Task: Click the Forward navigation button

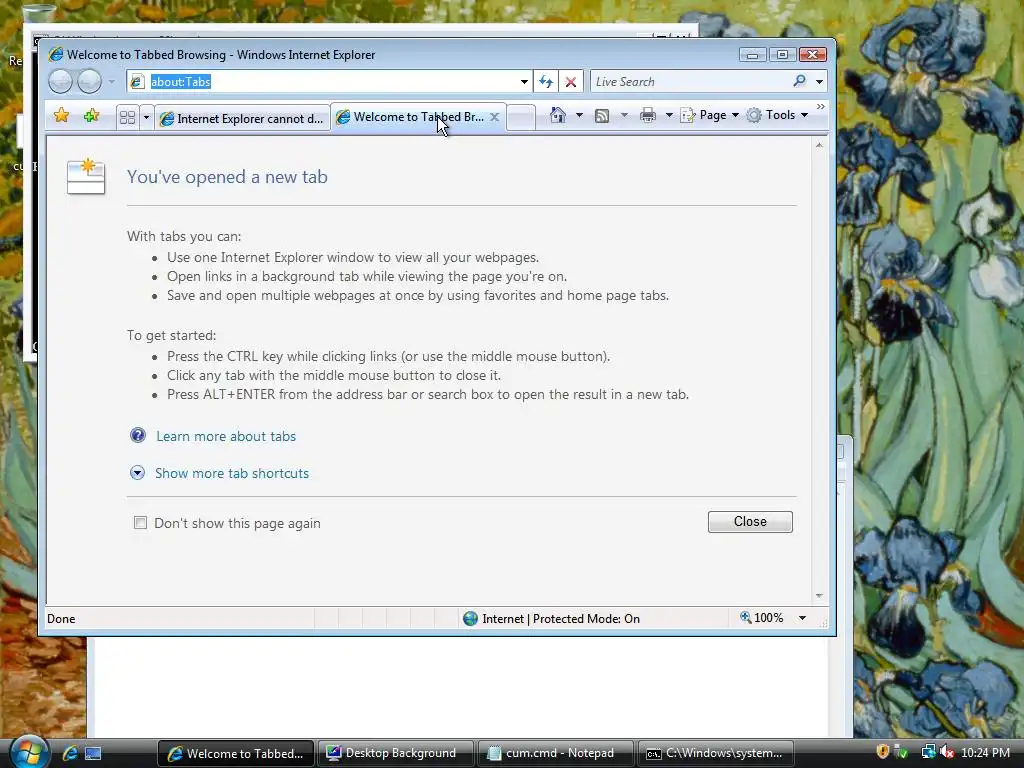Action: (89, 82)
